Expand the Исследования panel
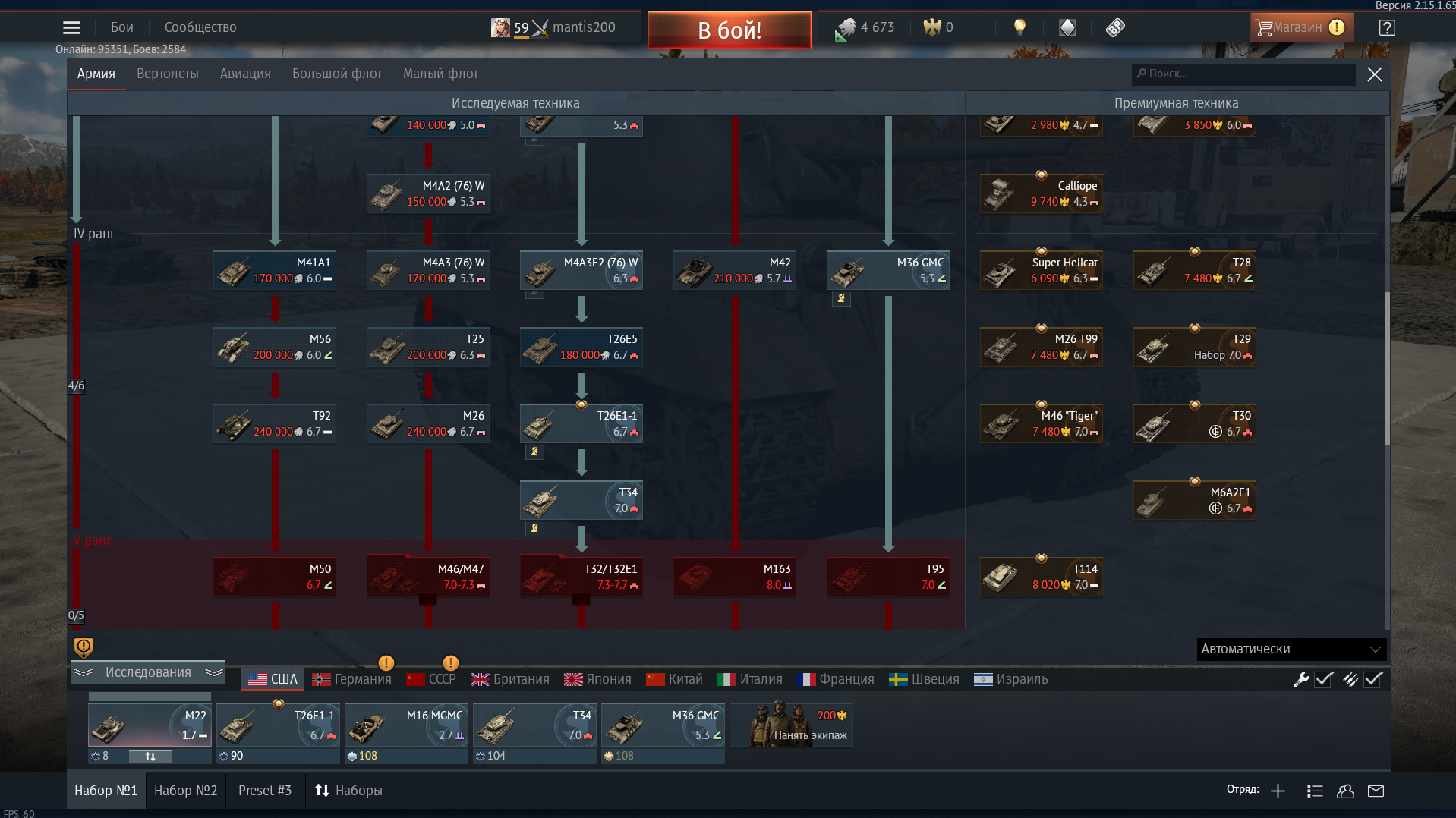Screen dimensions: 1456x818 [148, 672]
